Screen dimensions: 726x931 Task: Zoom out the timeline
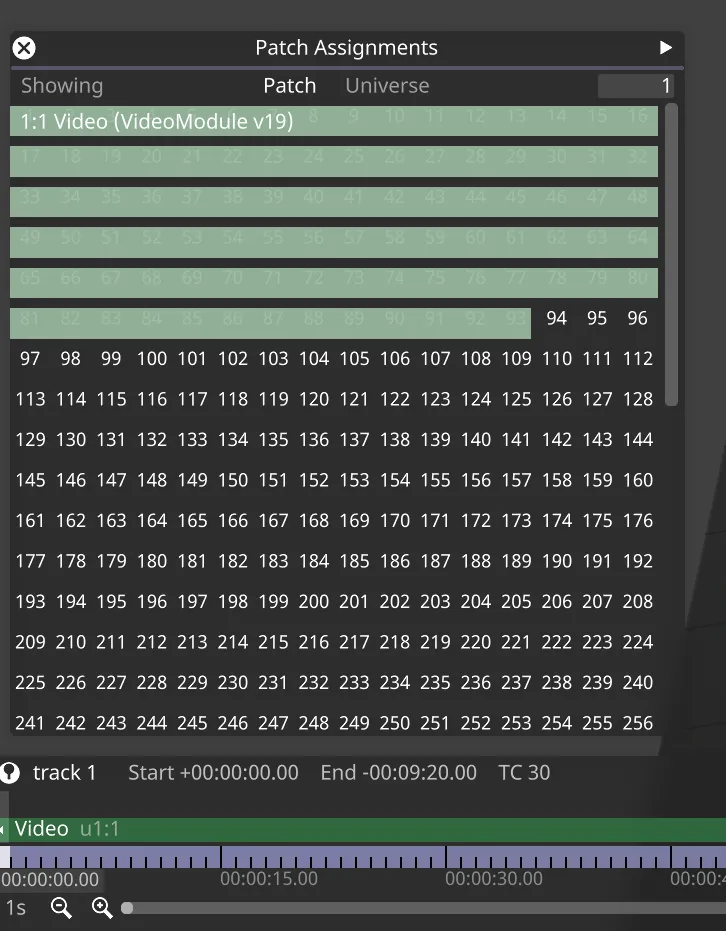[x=62, y=908]
